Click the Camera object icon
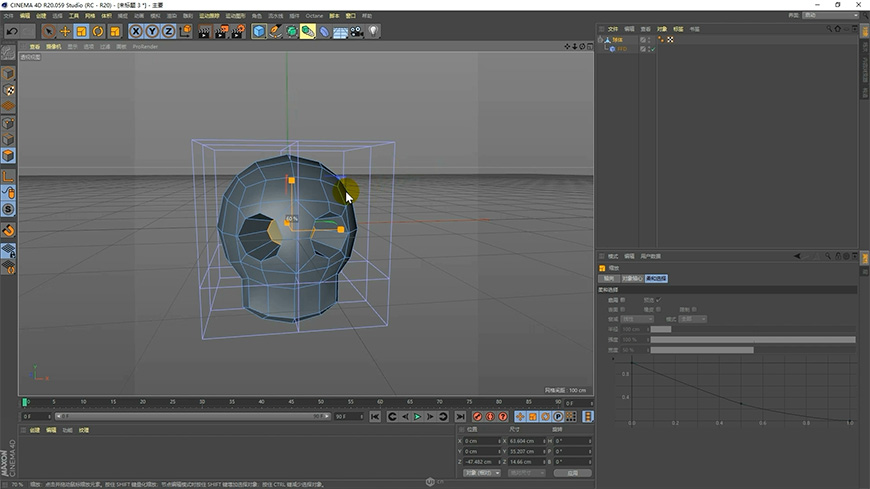The height and width of the screenshot is (489, 870). 357,32
